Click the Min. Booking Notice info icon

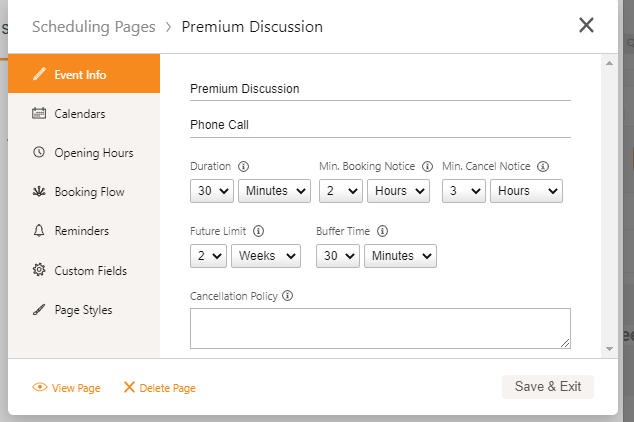(427, 166)
